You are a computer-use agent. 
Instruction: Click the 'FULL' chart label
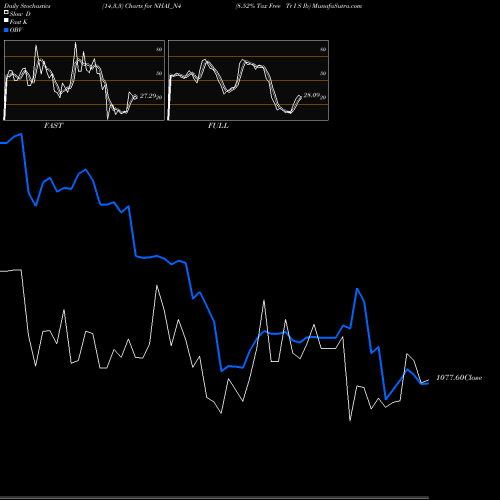click(218, 126)
